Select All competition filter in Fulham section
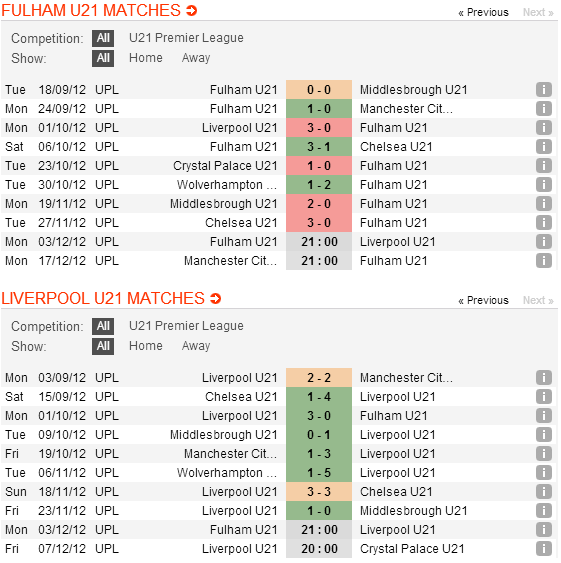The image size is (561, 563). coord(103,38)
